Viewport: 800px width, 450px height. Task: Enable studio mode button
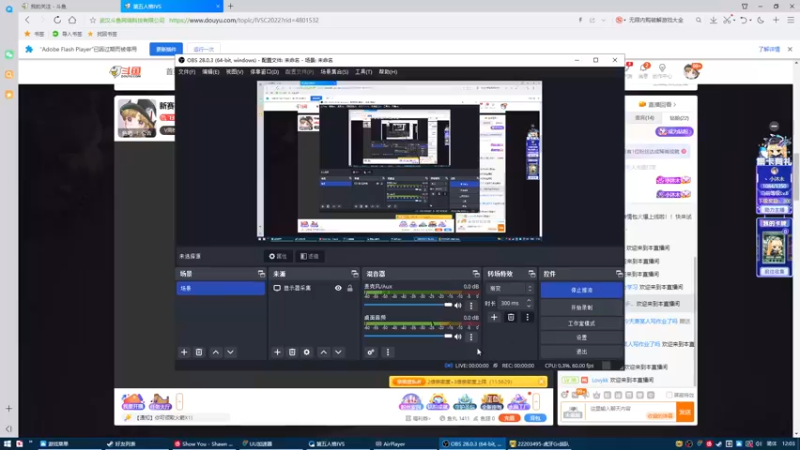pyautogui.click(x=582, y=323)
